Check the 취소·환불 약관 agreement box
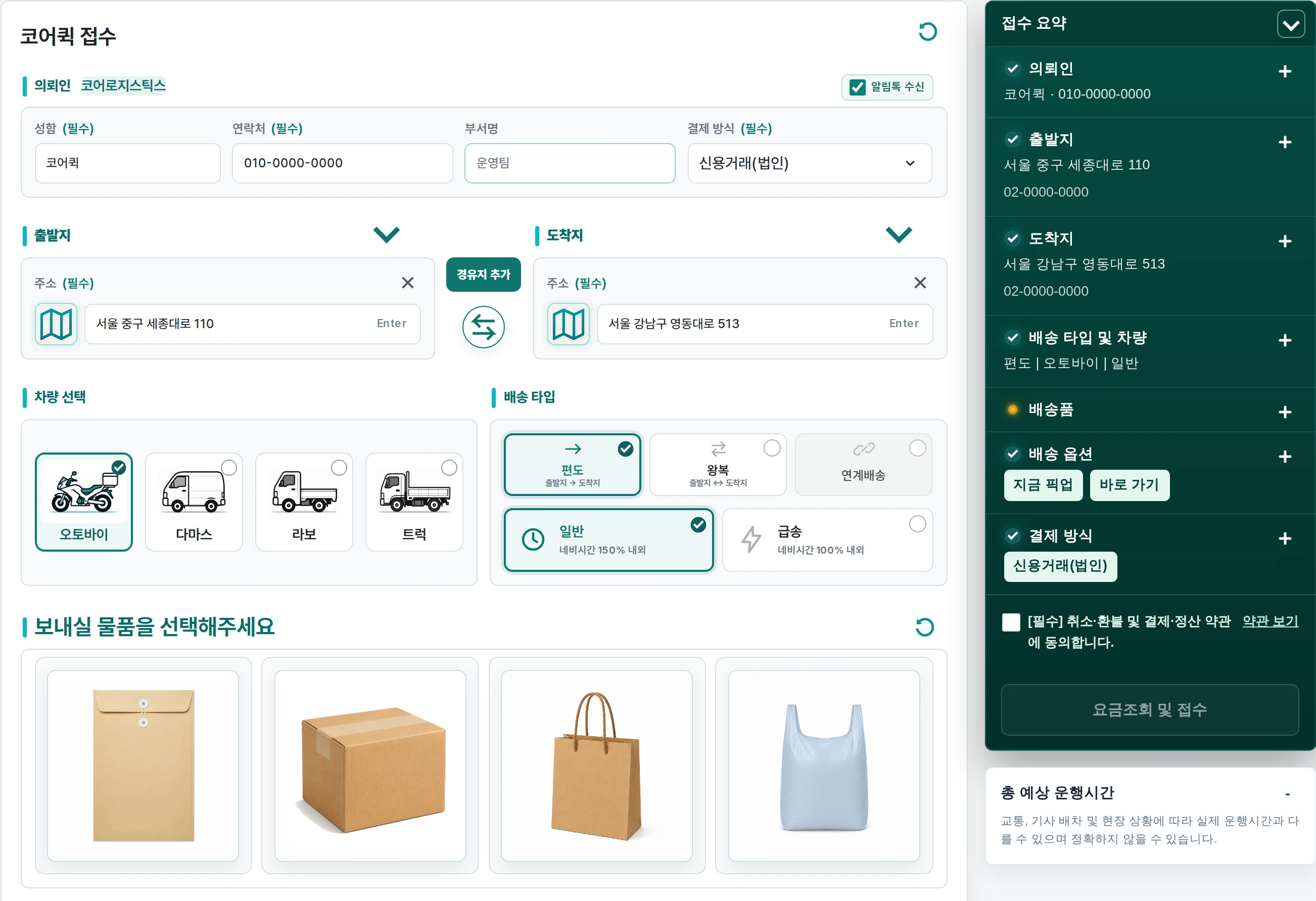This screenshot has width=1316, height=901. 1011,621
